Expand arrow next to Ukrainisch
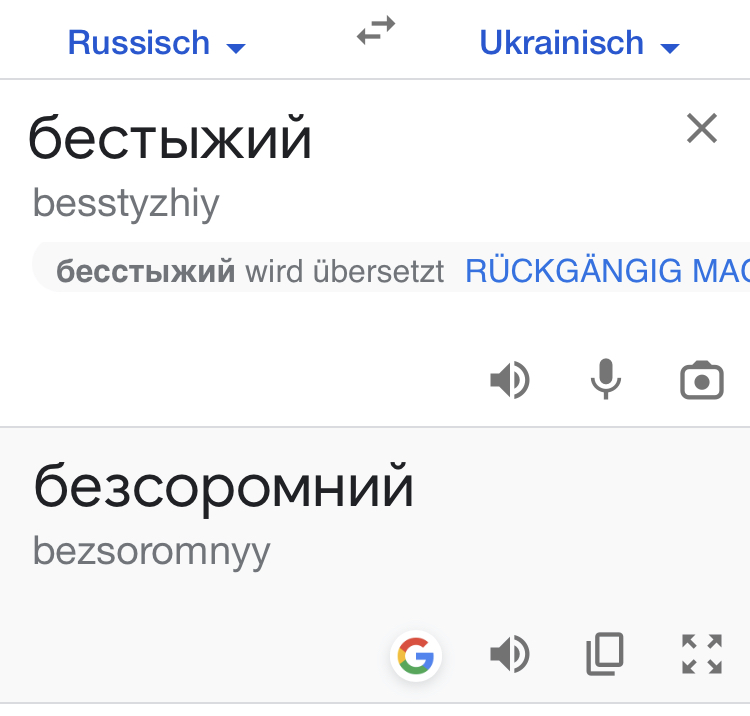Viewport: 750px width, 716px height. (670, 48)
